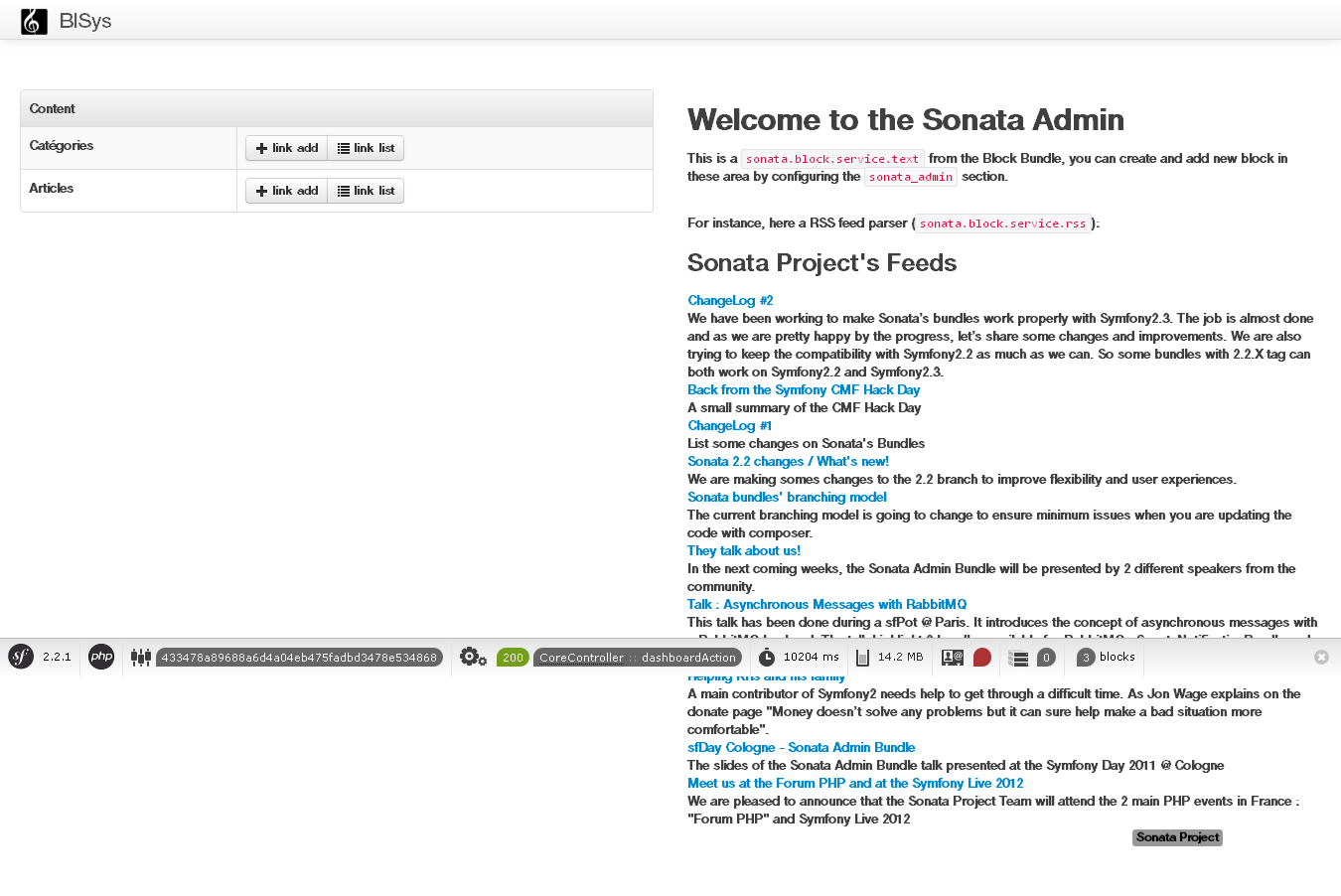The height and width of the screenshot is (896, 1341).
Task: Click the 14.2 MB memory value
Action: point(900,657)
